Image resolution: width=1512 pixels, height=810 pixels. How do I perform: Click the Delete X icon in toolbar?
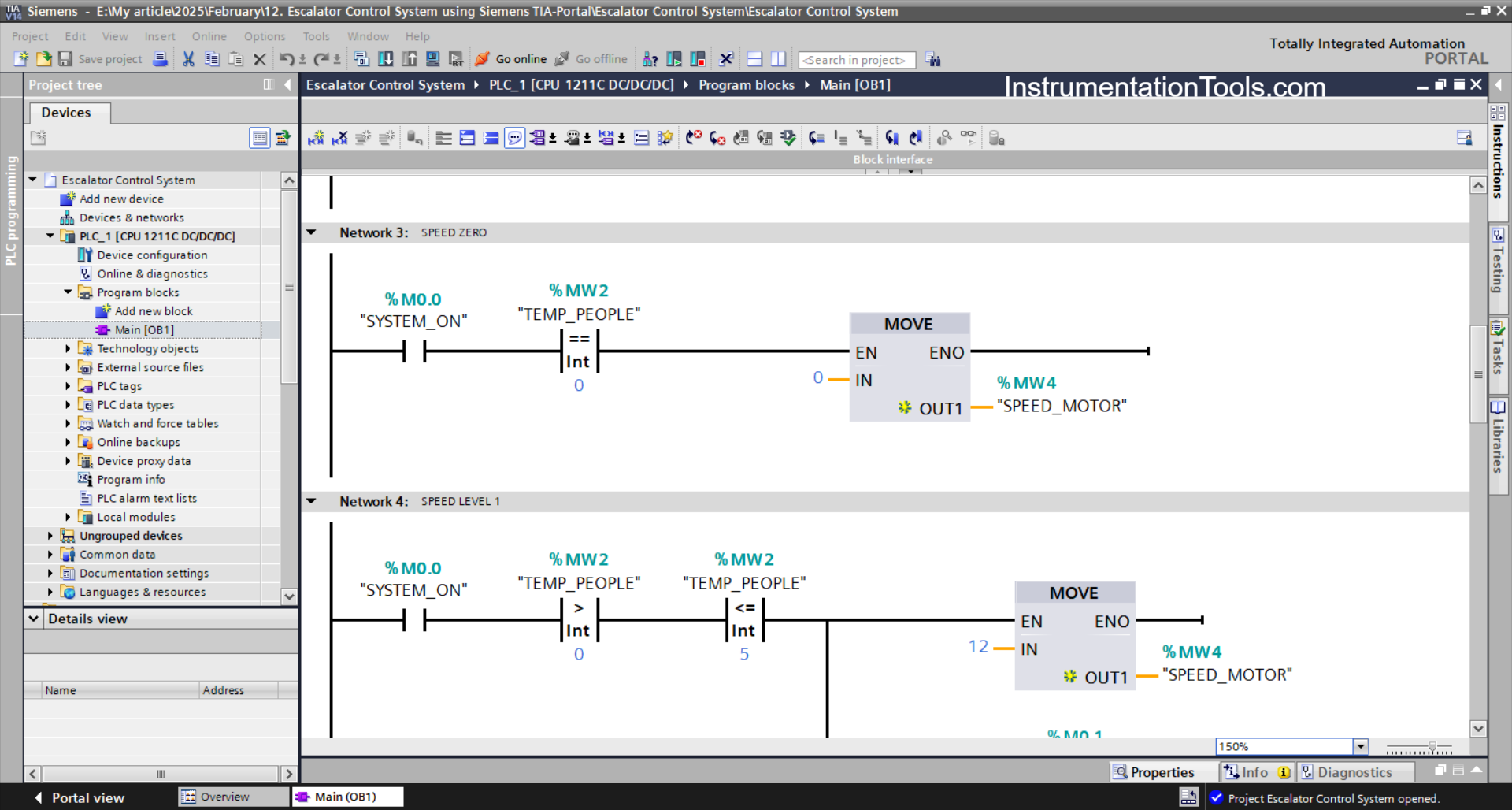[x=259, y=59]
